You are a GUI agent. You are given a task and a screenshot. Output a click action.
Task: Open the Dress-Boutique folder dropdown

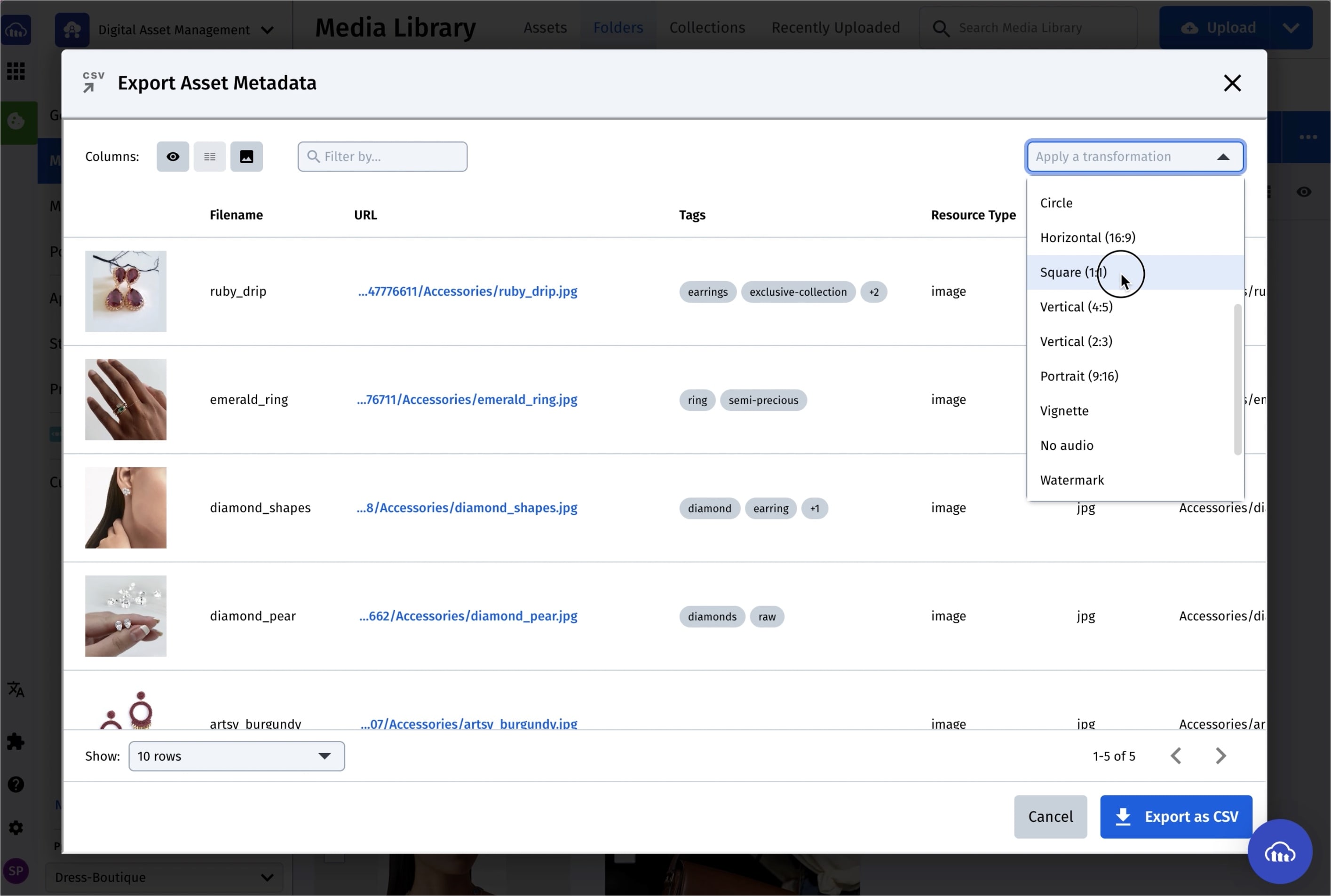[164, 877]
